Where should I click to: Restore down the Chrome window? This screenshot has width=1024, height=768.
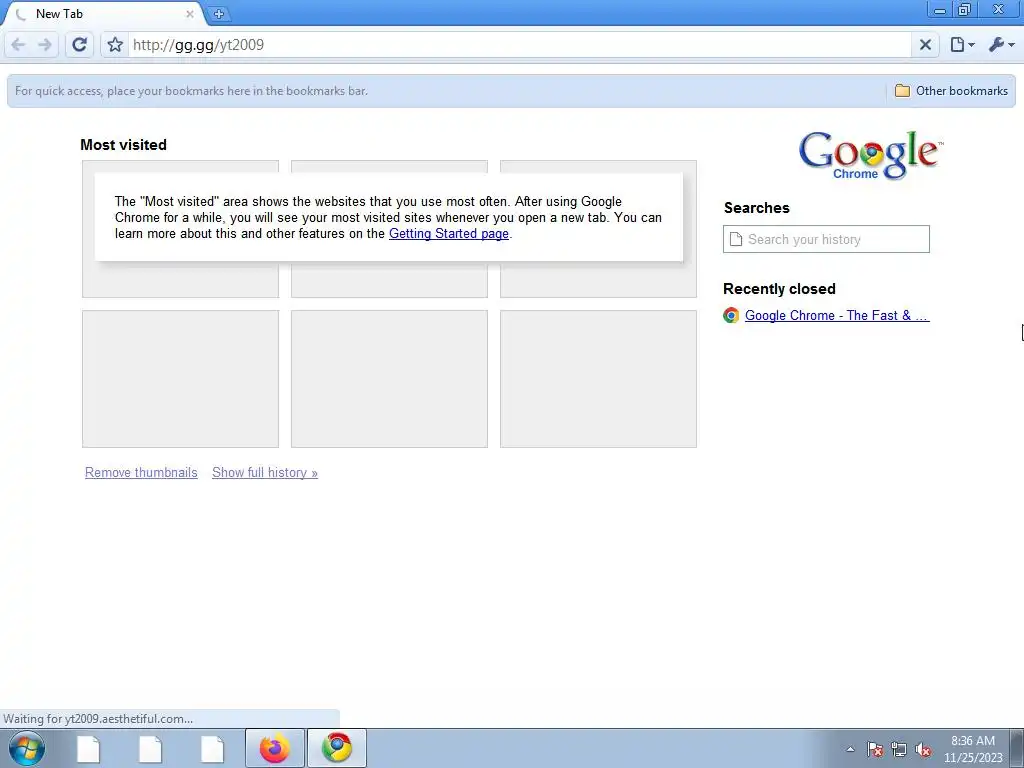coord(965,10)
